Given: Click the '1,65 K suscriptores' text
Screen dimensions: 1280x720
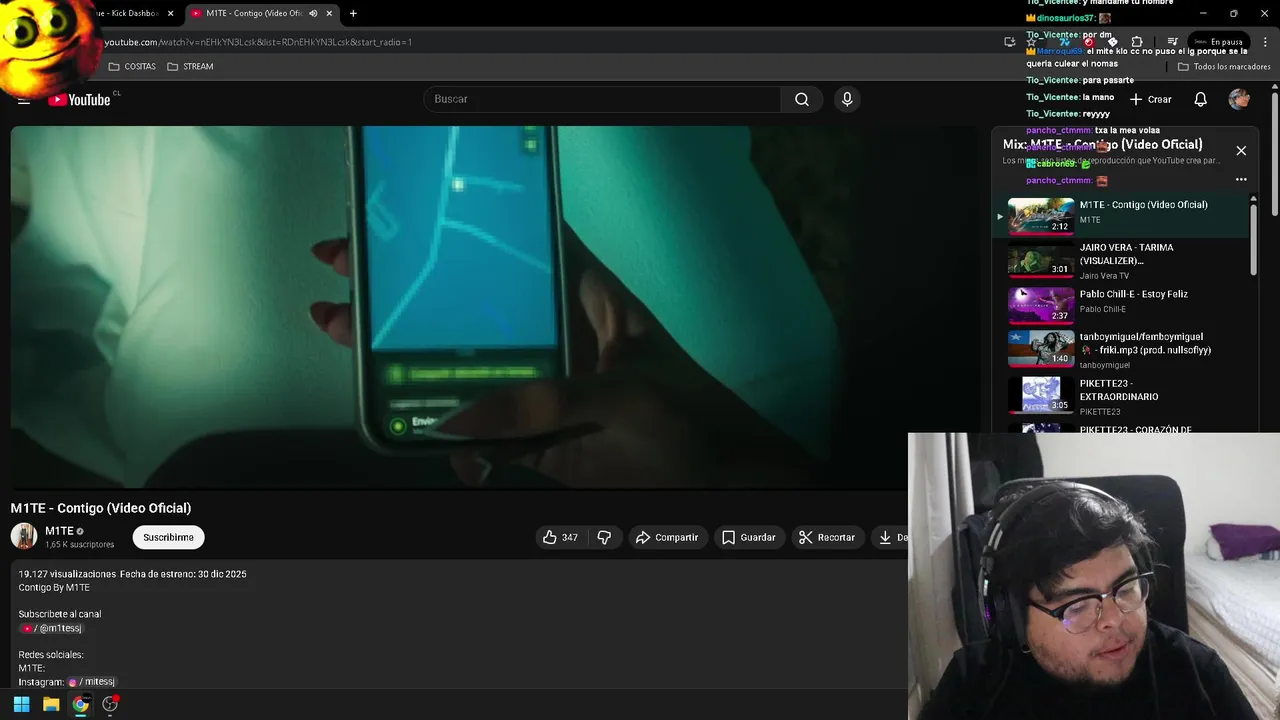Looking at the screenshot, I should pyautogui.click(x=79, y=545).
